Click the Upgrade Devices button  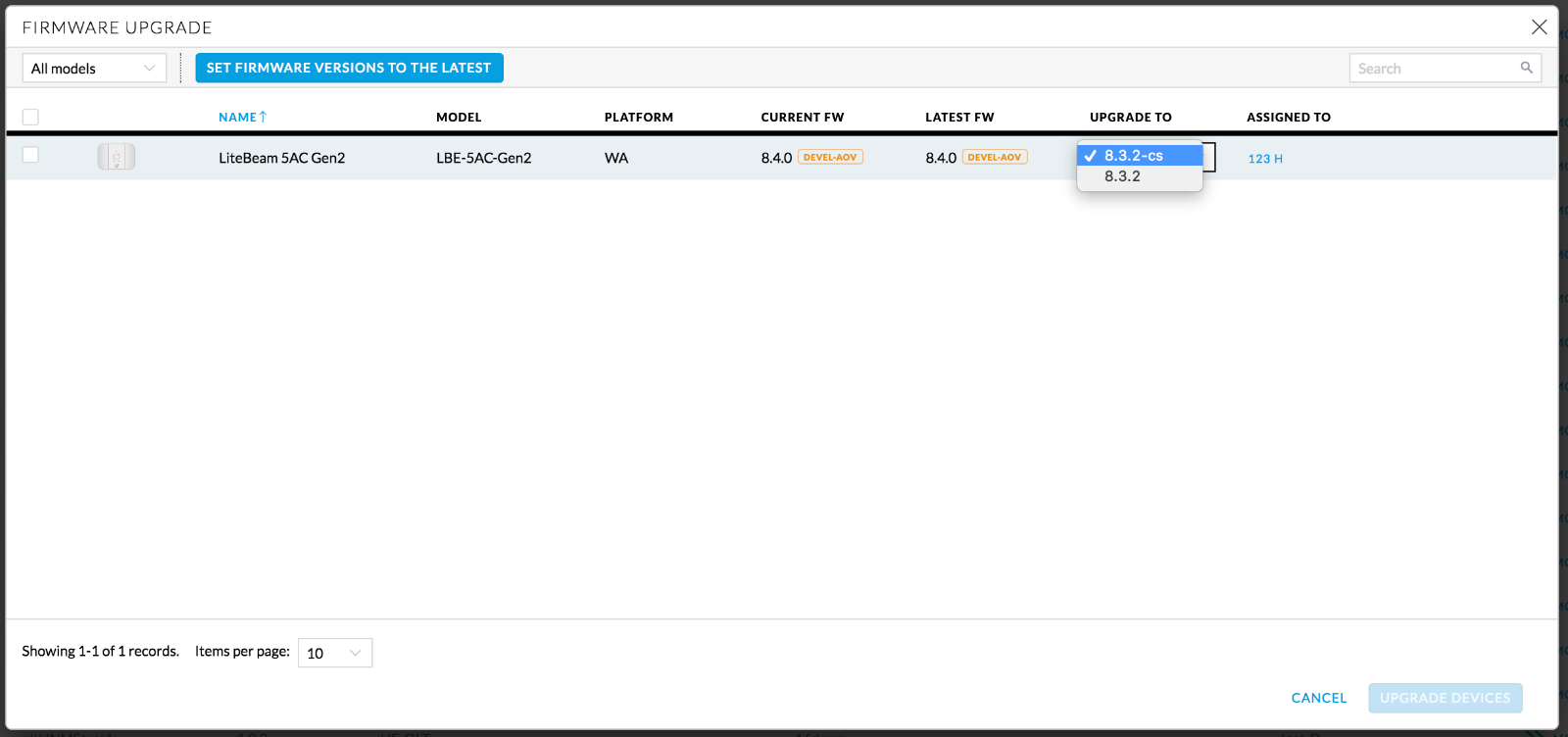(x=1445, y=698)
